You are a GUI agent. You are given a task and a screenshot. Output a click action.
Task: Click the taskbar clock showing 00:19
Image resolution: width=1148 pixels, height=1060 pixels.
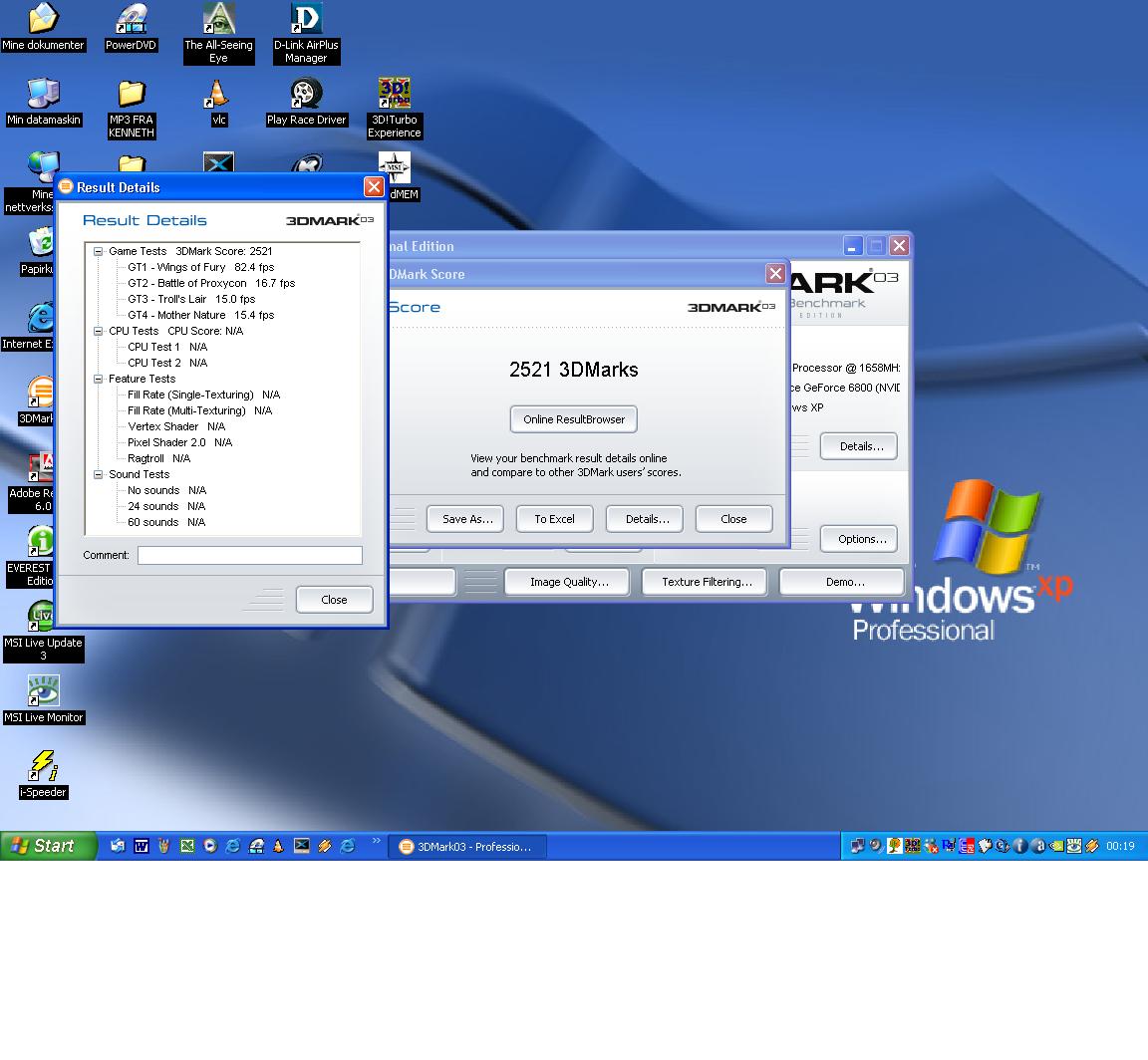point(1120,846)
